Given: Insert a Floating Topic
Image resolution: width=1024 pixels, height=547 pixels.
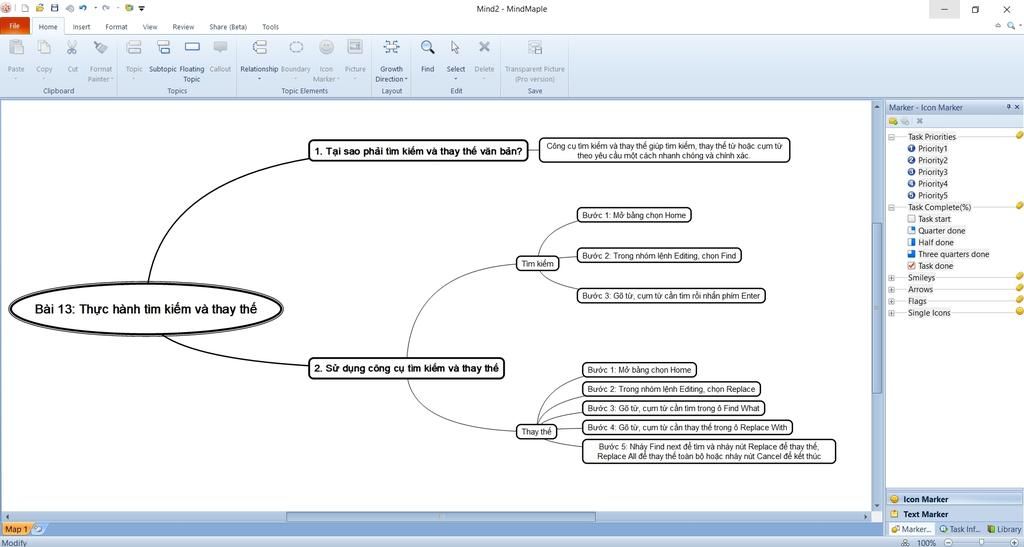Looking at the screenshot, I should [192, 48].
